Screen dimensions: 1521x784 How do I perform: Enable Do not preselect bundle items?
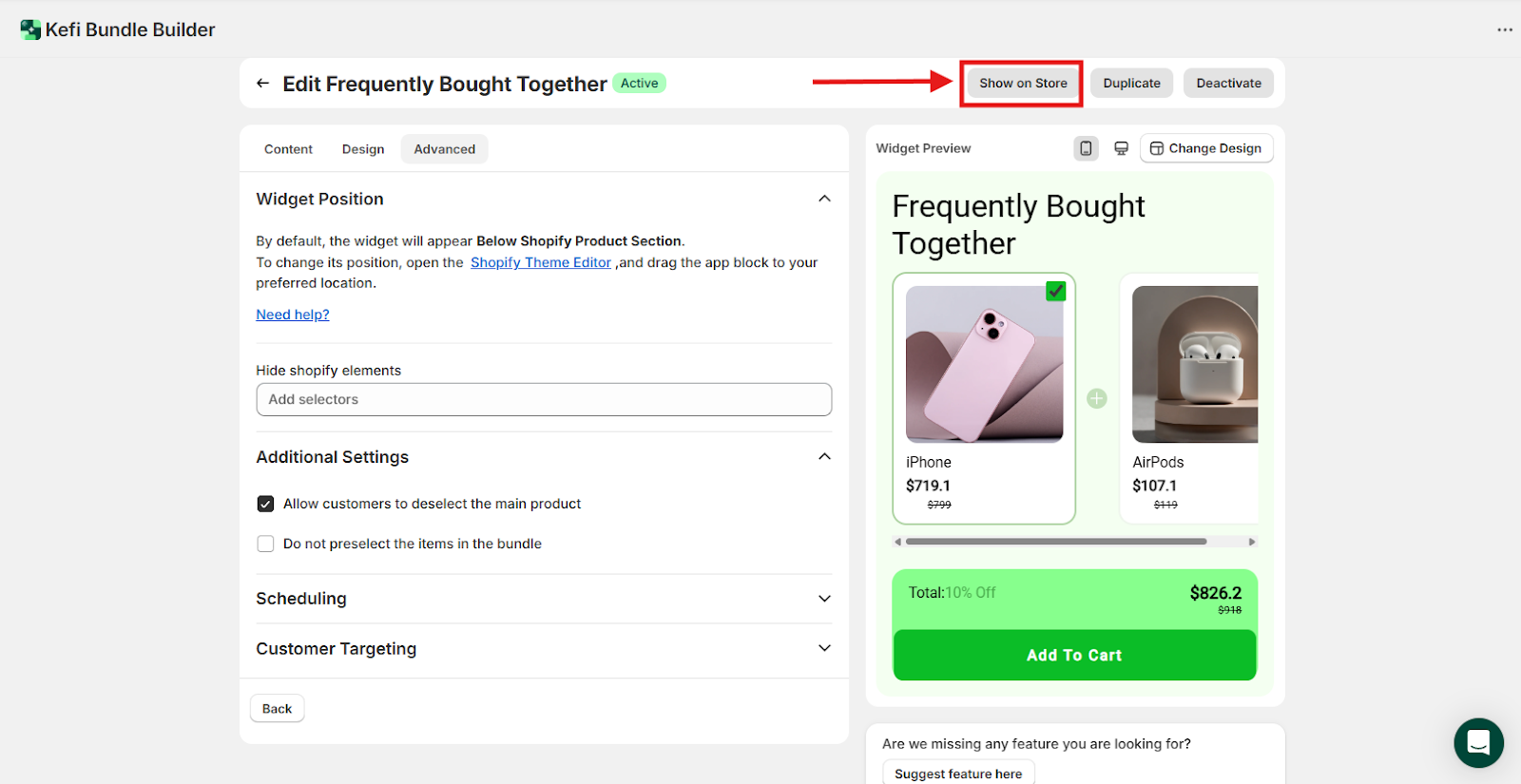coord(266,544)
